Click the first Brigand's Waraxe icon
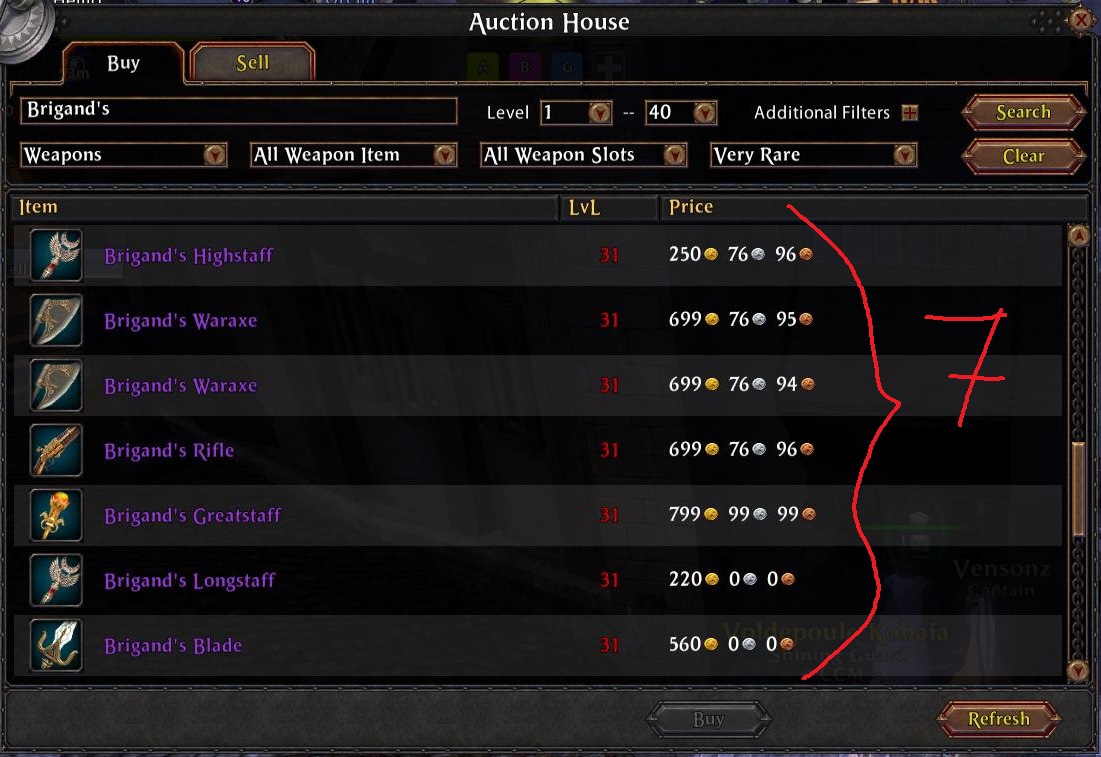This screenshot has width=1101, height=757. [x=56, y=320]
